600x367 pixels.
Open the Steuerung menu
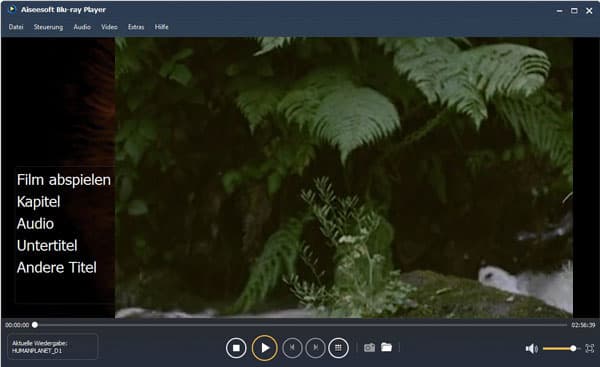point(48,27)
